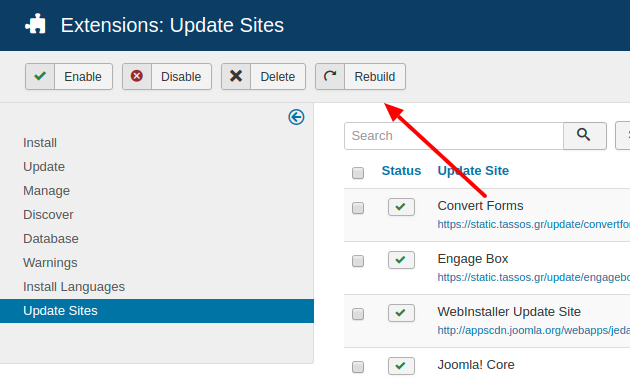Check the Joomla! Core row checkbox

point(358,367)
